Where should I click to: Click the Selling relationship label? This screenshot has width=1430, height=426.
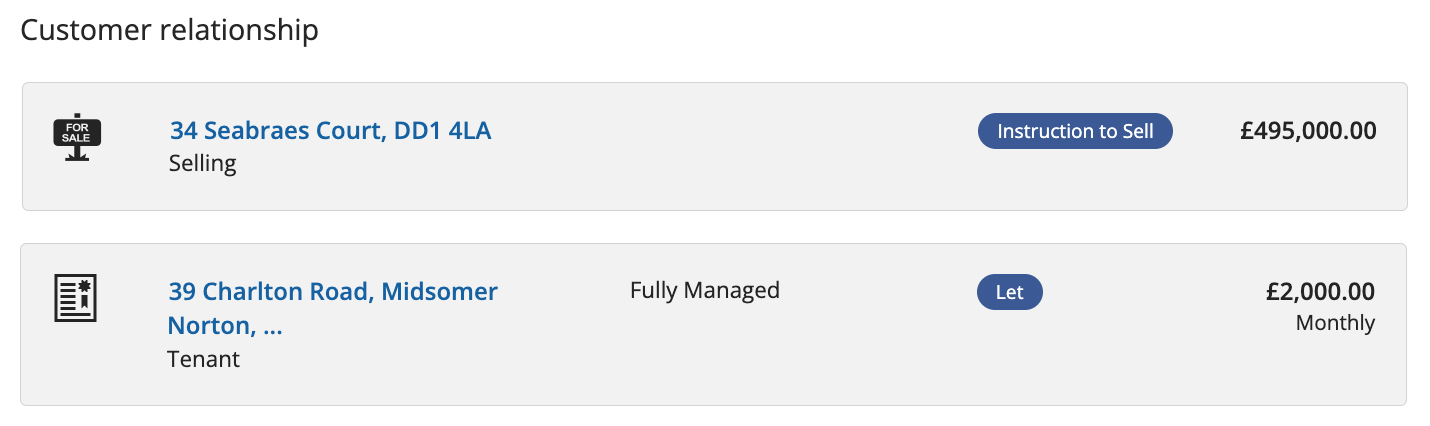[x=203, y=163]
